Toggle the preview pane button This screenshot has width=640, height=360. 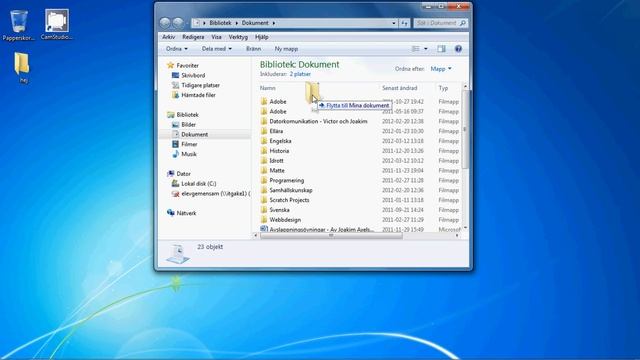point(441,49)
